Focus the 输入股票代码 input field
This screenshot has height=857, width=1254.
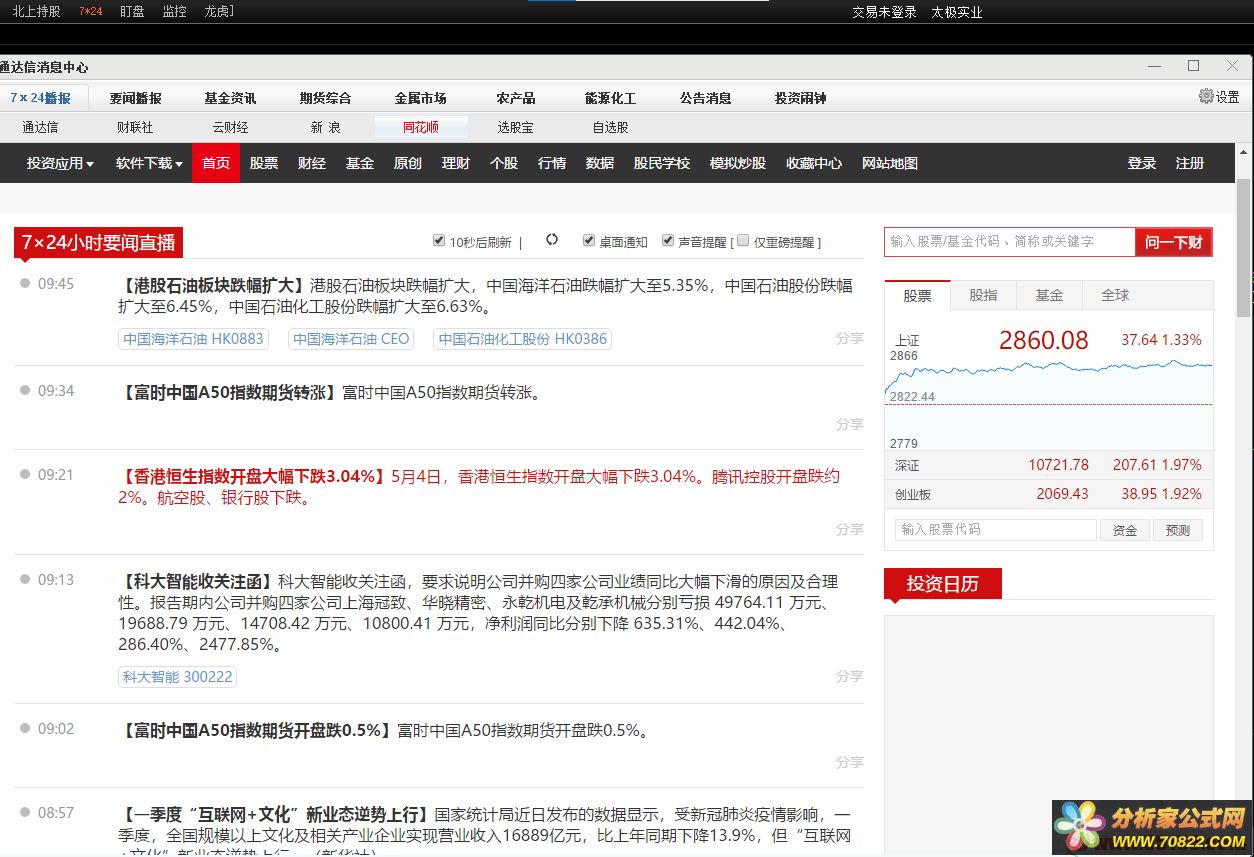tap(996, 530)
